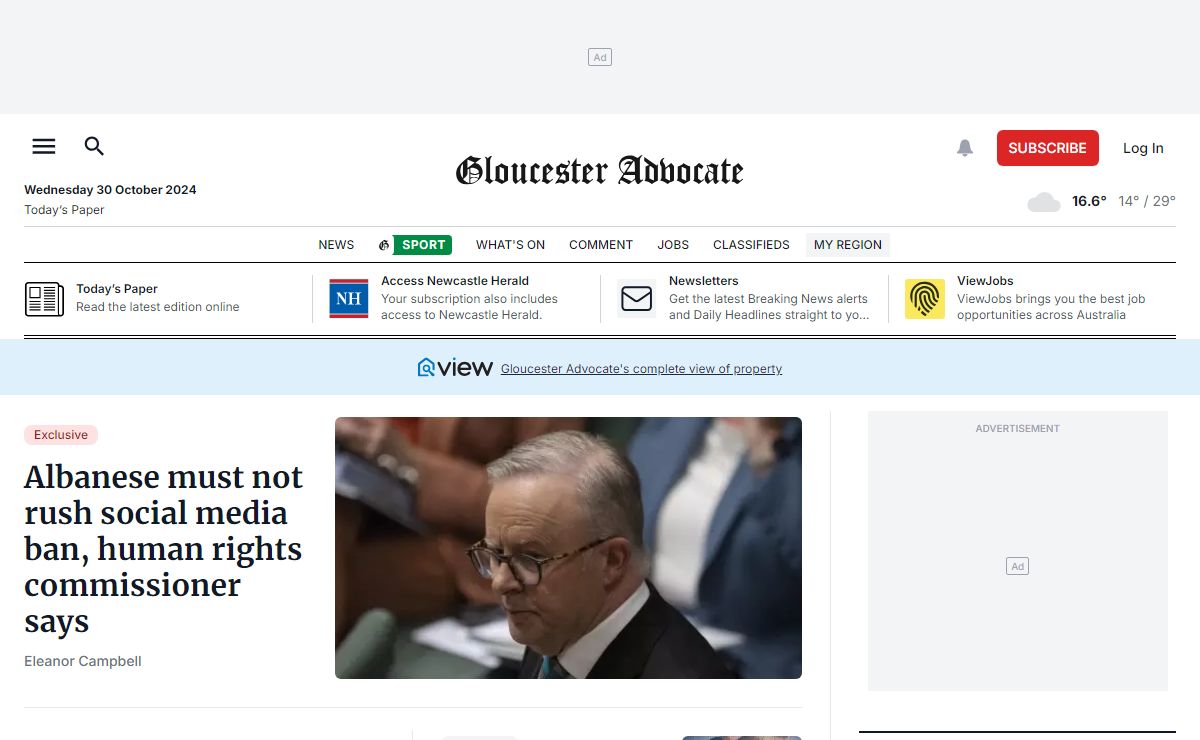The height and width of the screenshot is (740, 1200).
Task: Click the Newsletters envelope icon
Action: [637, 299]
